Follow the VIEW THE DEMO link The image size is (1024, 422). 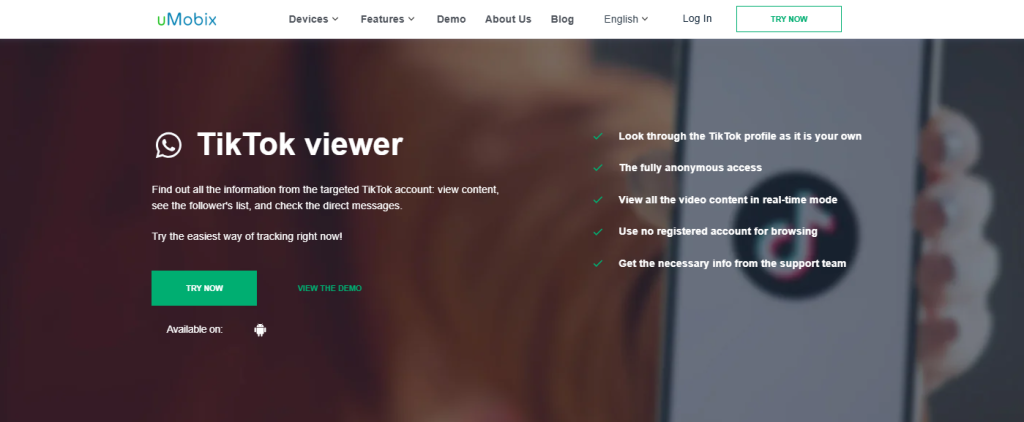click(329, 288)
